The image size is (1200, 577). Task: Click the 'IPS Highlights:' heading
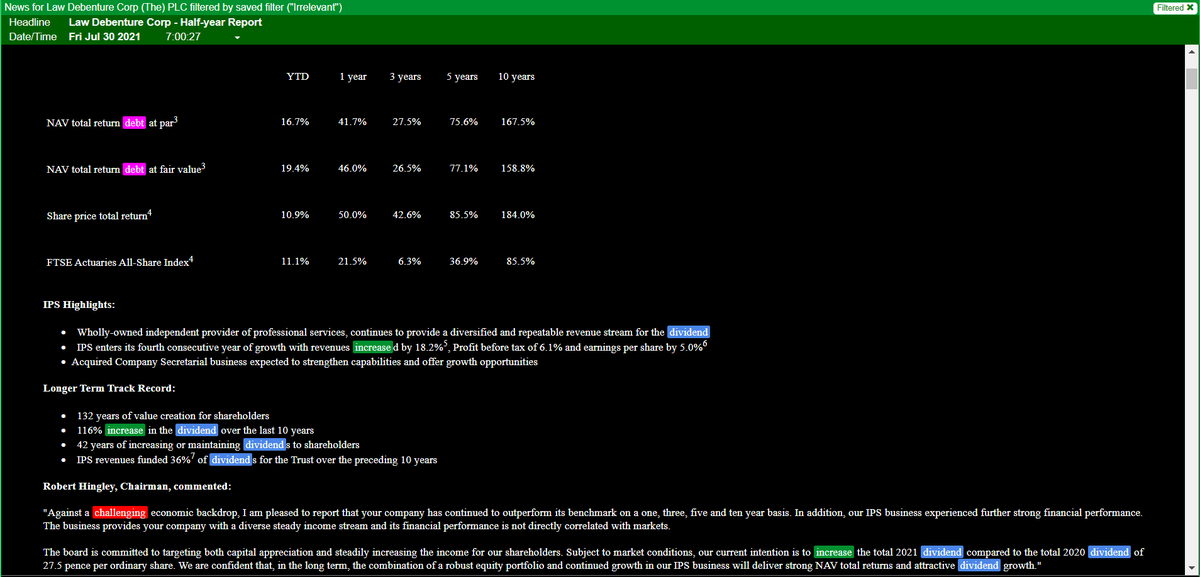pyautogui.click(x=78, y=304)
